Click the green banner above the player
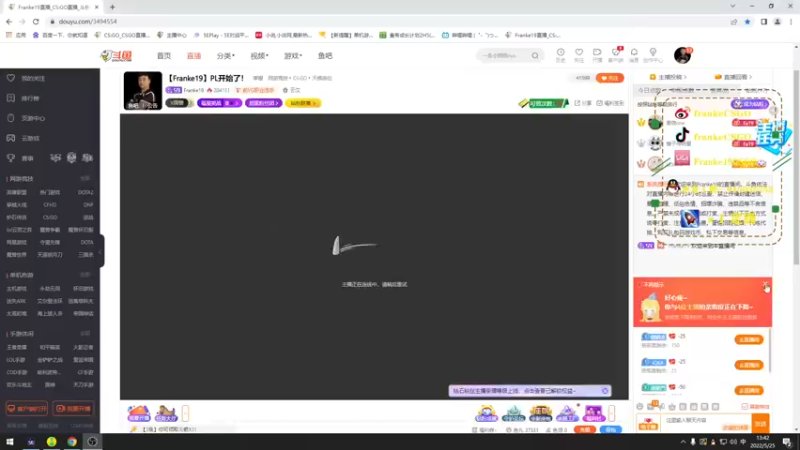800x450 pixels. [x=543, y=103]
